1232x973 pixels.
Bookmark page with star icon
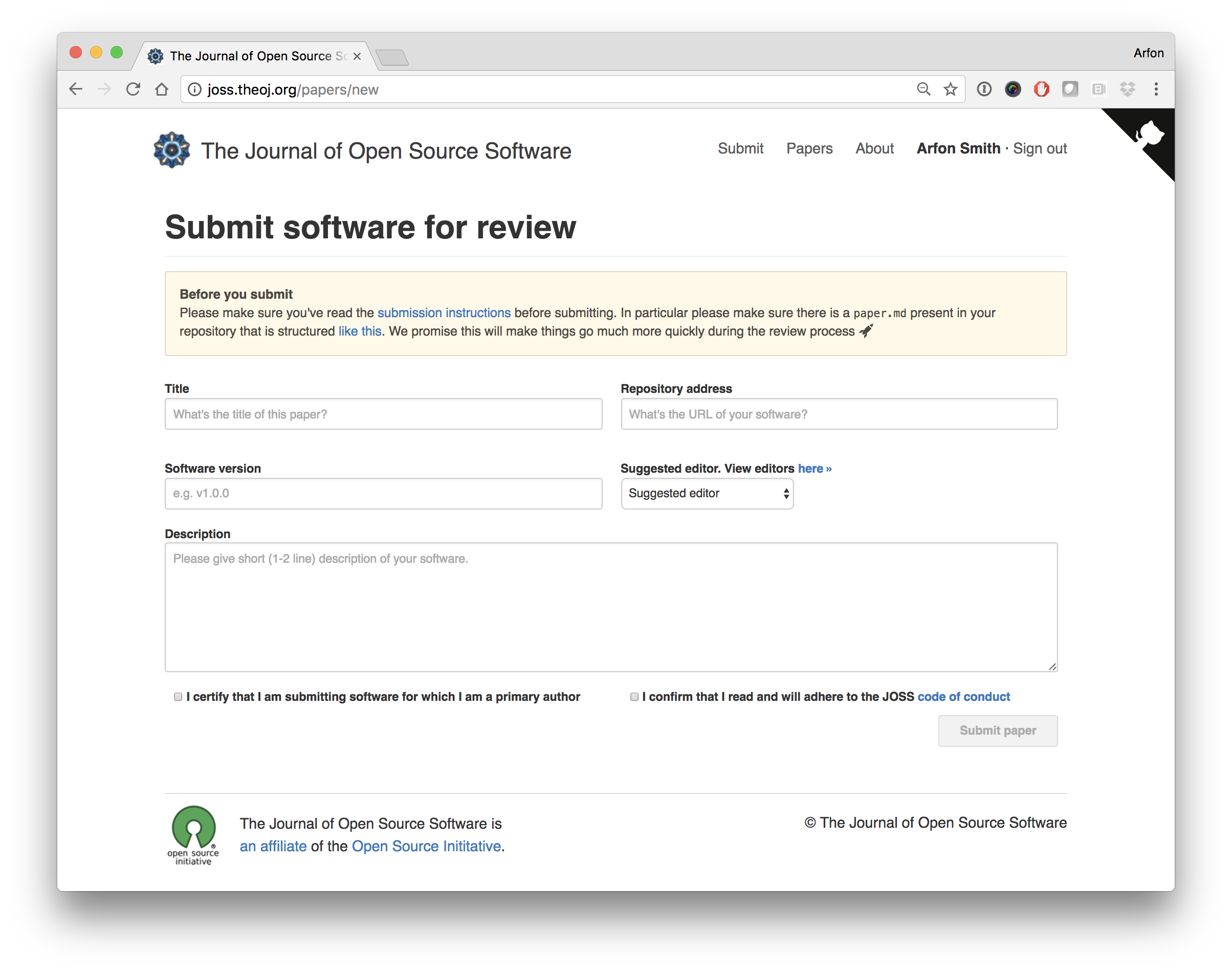[x=950, y=89]
